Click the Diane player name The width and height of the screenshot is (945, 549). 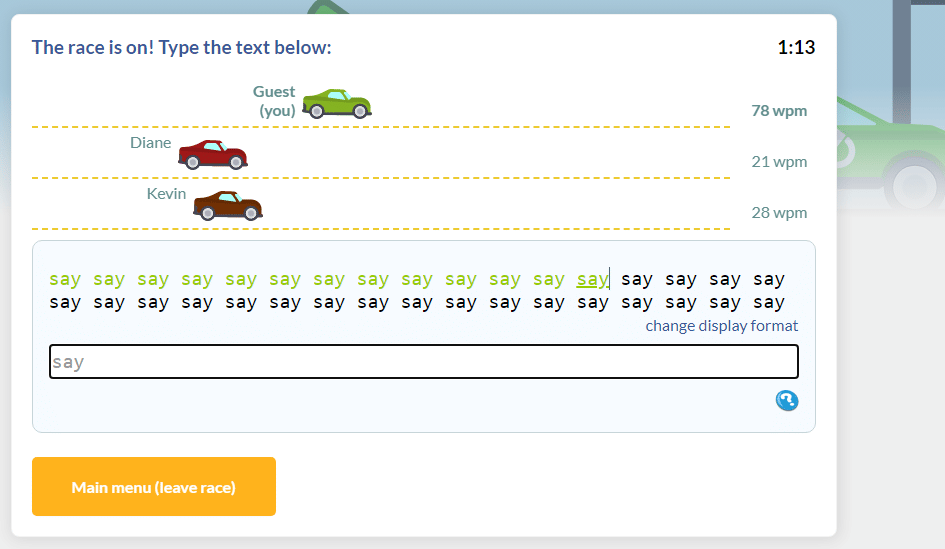pos(151,143)
